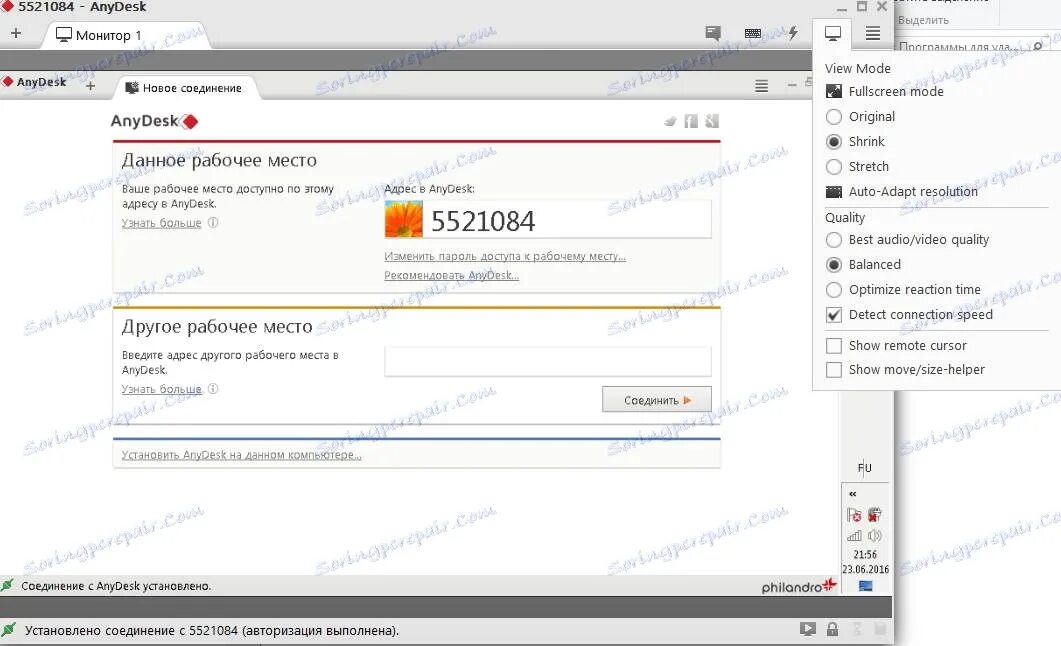Viewport: 1061px width, 646px height.
Task: Click the lock icon in bottom status bar
Action: (x=832, y=629)
